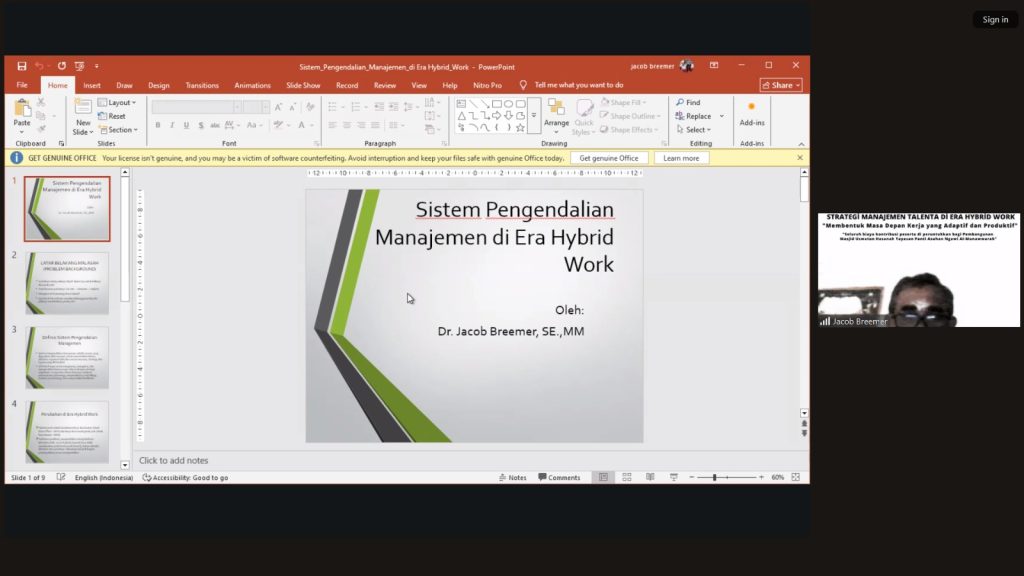The image size is (1024, 576).
Task: Click fit slide to current window icon
Action: tap(796, 478)
